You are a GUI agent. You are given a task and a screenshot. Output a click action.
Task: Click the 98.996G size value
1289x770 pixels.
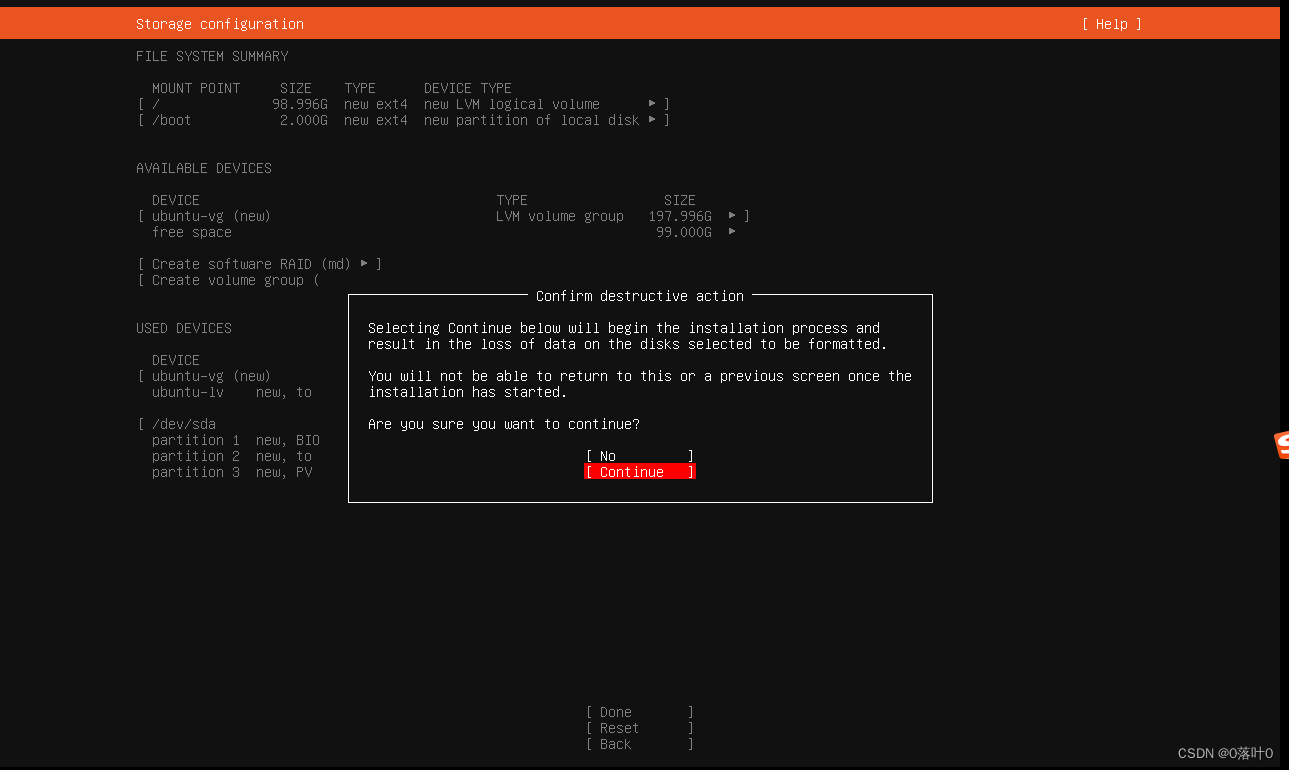click(x=299, y=104)
